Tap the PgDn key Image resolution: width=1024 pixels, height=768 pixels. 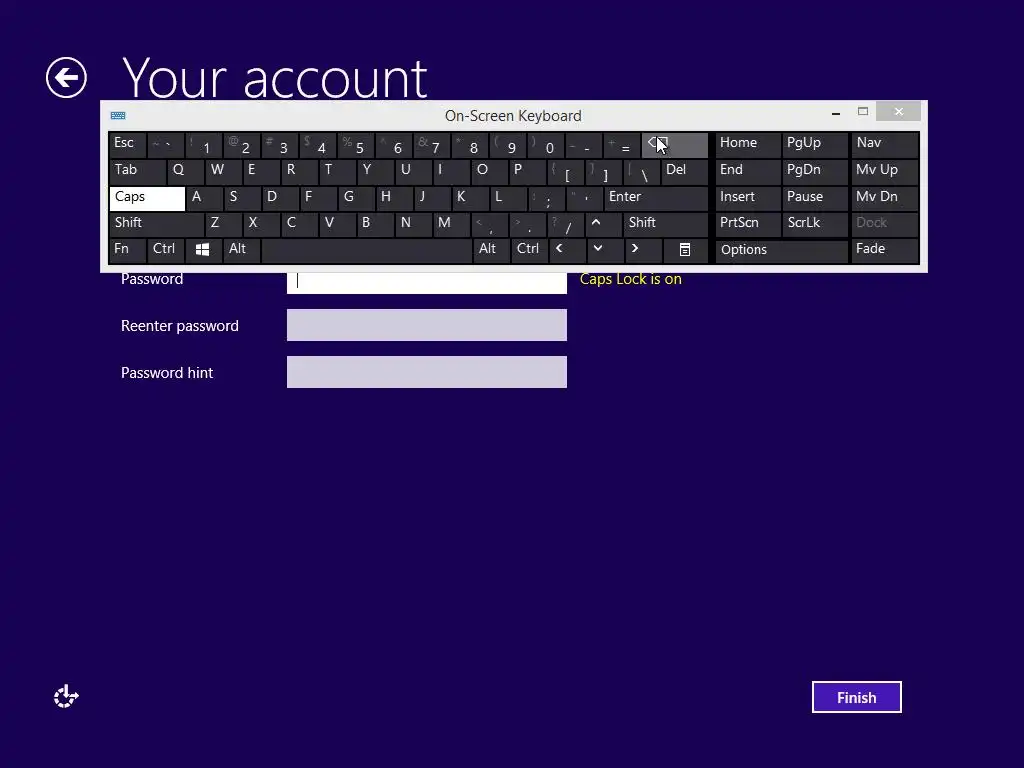click(814, 172)
